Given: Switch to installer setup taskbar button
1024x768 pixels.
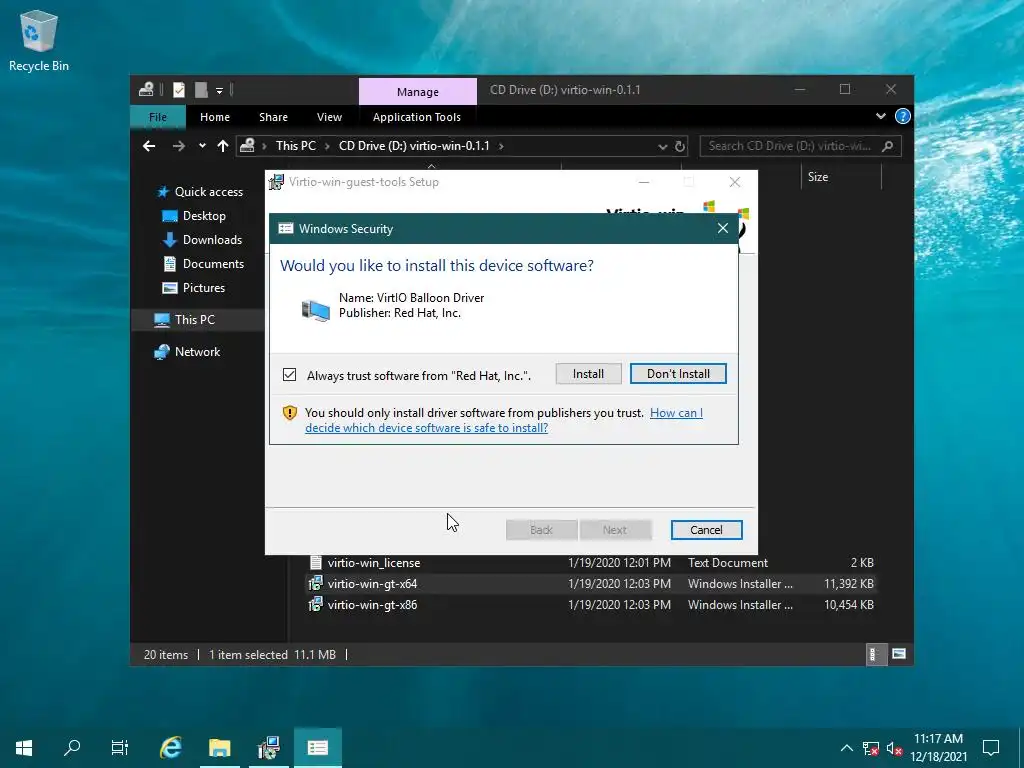Looking at the screenshot, I should pos(268,748).
